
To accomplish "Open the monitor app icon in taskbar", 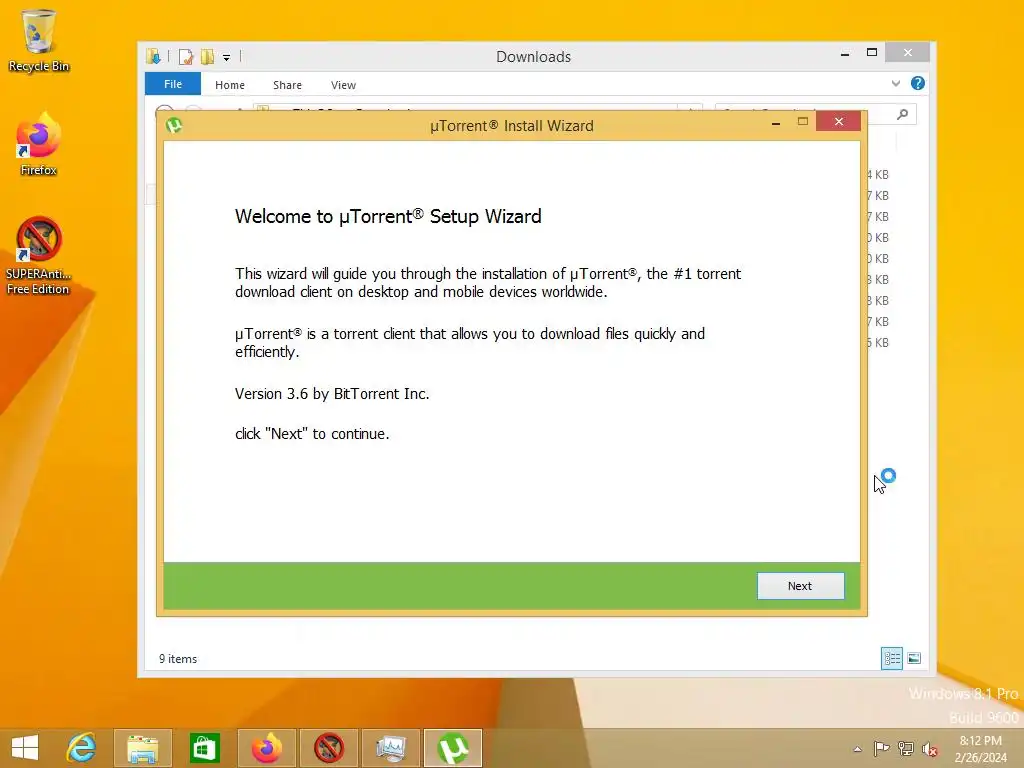I will coord(391,748).
